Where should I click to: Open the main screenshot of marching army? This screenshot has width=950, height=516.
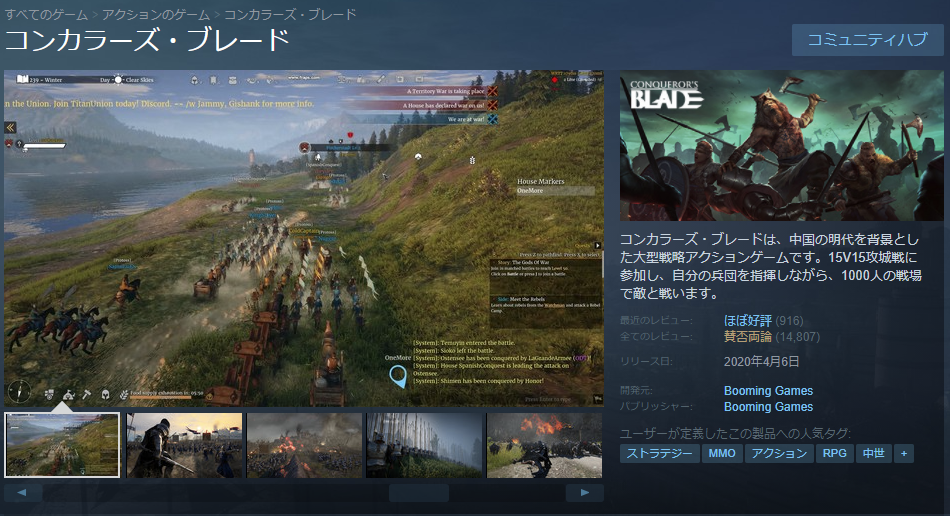[304, 238]
